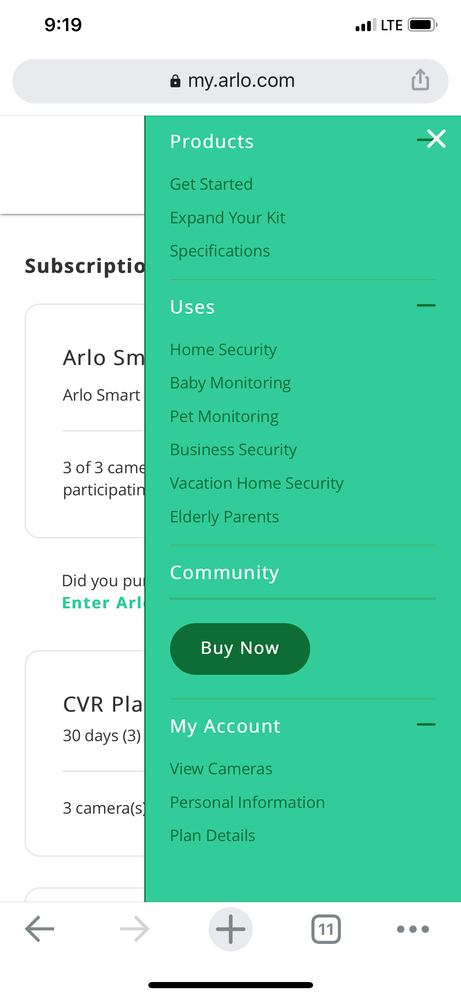Viewport: 461px width, 998px height.
Task: Tap the lock icon beside my.arlo.com
Action: click(x=175, y=81)
